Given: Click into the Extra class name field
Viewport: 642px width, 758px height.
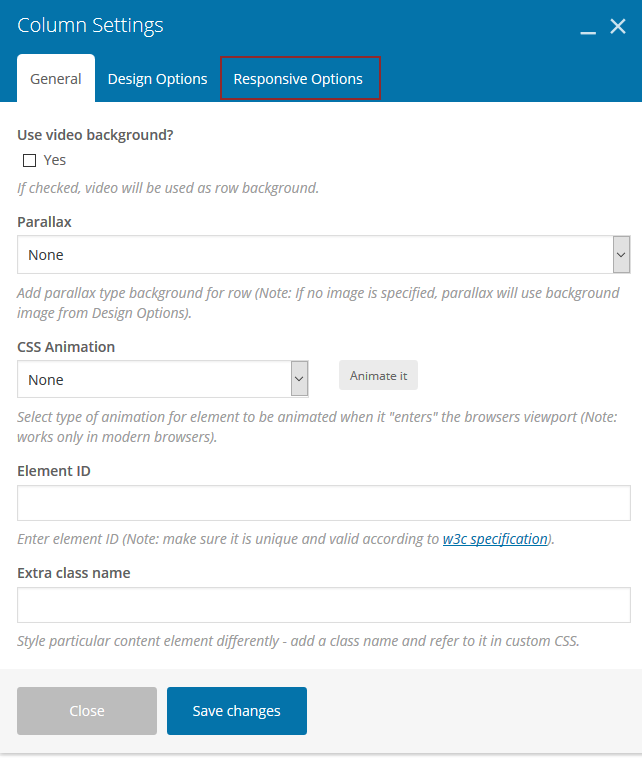Looking at the screenshot, I should coord(323,605).
